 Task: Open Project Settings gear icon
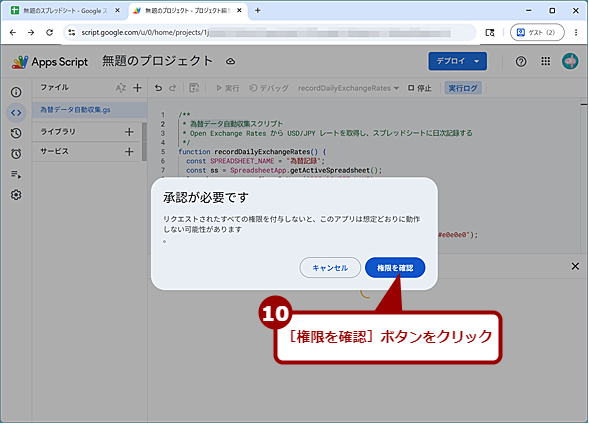tap(16, 195)
